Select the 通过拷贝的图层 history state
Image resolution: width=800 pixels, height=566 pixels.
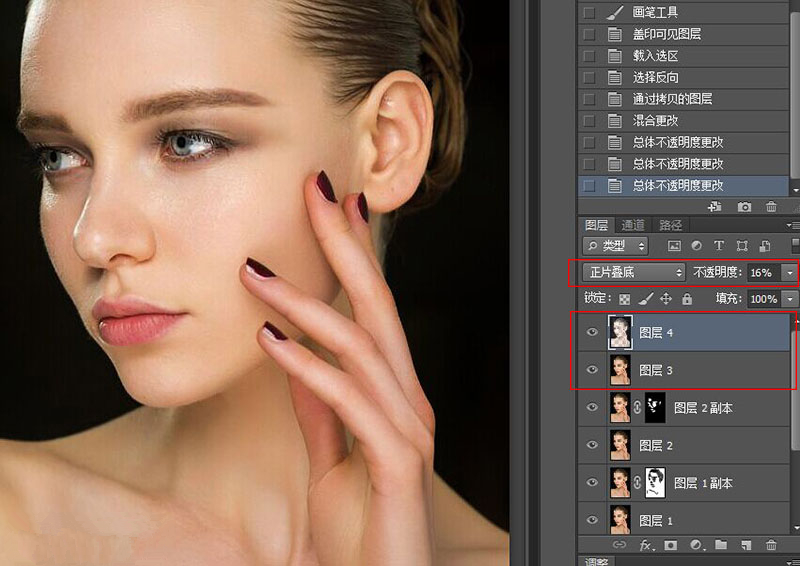pos(683,99)
